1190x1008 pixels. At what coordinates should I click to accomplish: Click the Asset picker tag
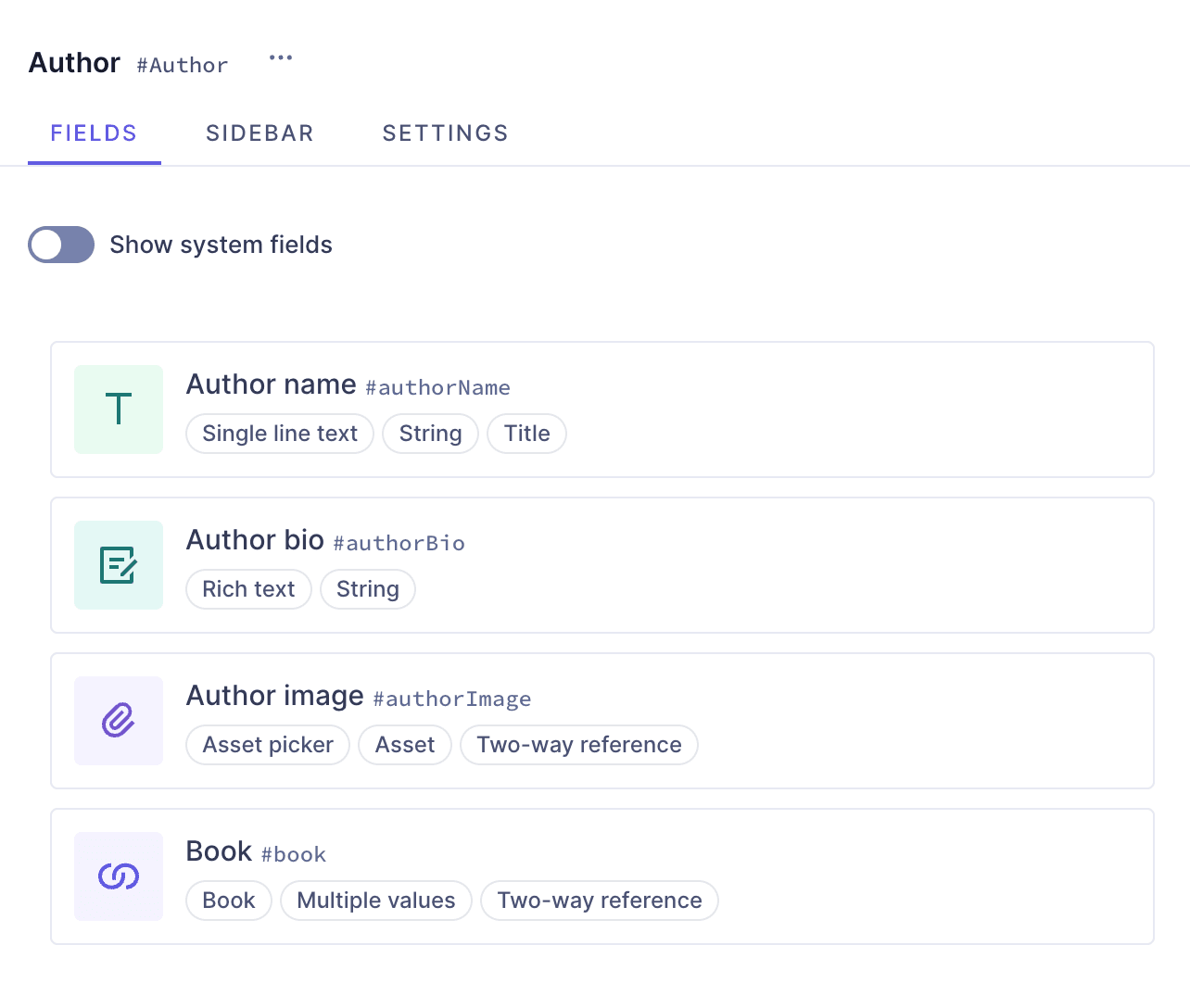click(268, 745)
